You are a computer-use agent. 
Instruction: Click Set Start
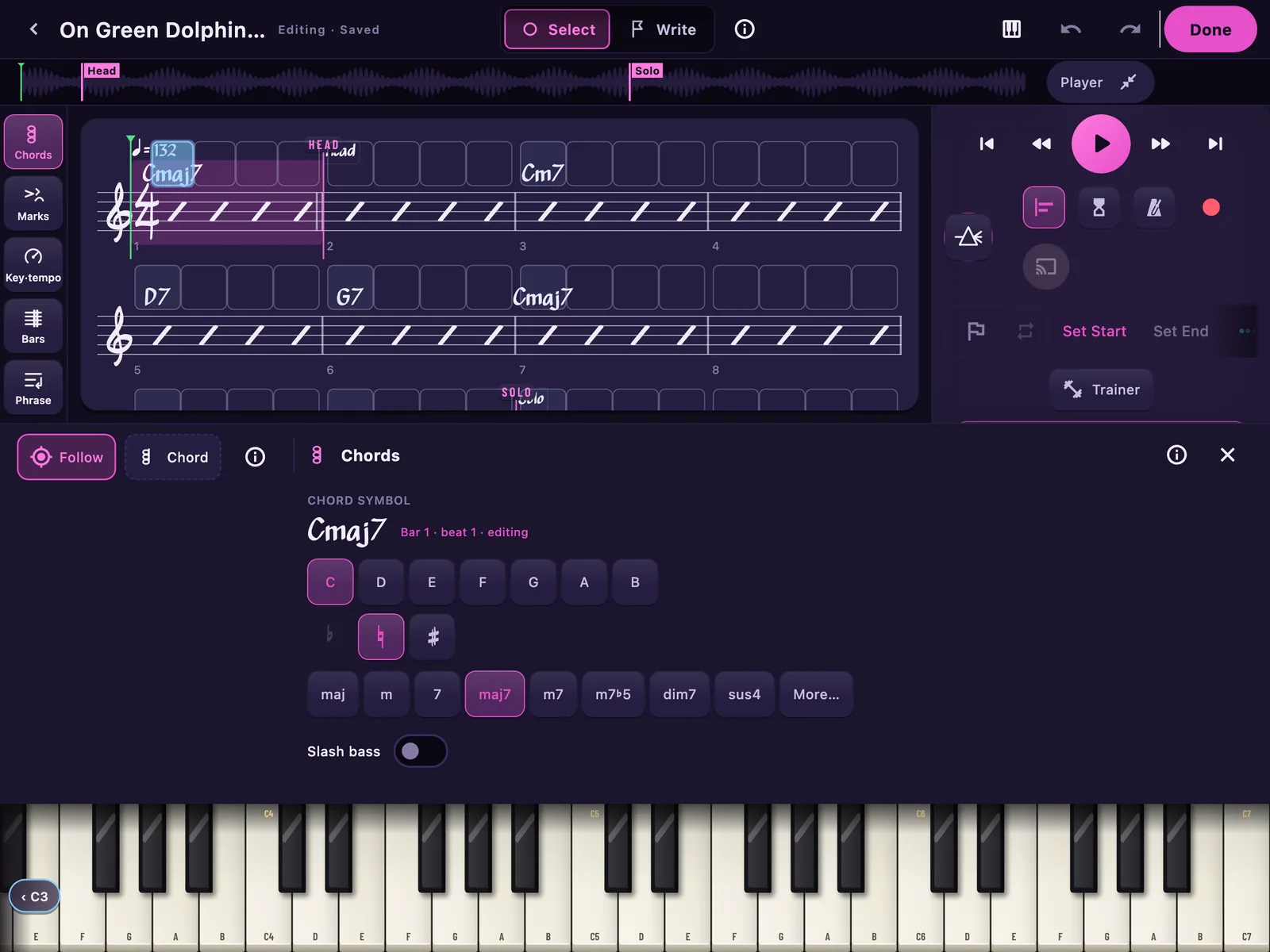point(1094,331)
